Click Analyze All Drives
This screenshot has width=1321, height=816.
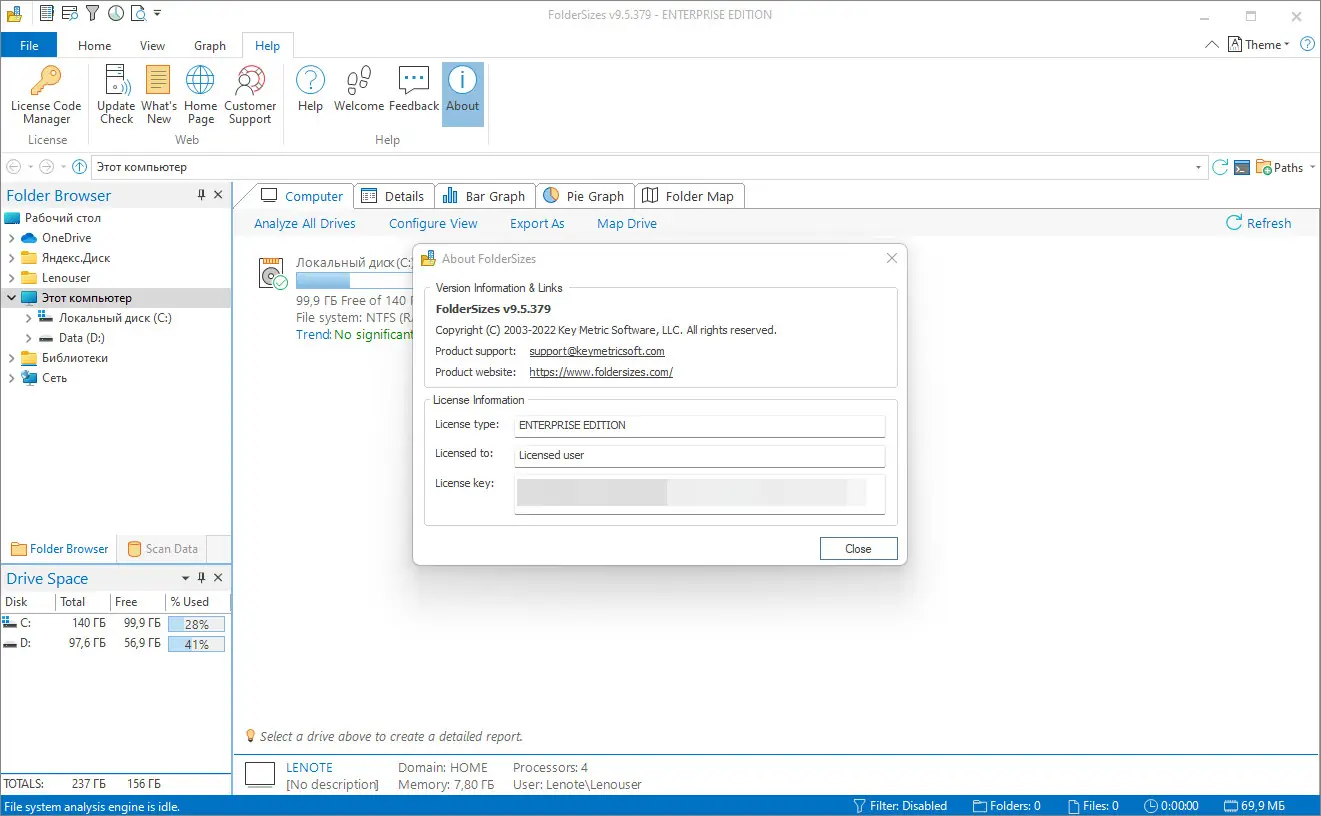coord(305,224)
